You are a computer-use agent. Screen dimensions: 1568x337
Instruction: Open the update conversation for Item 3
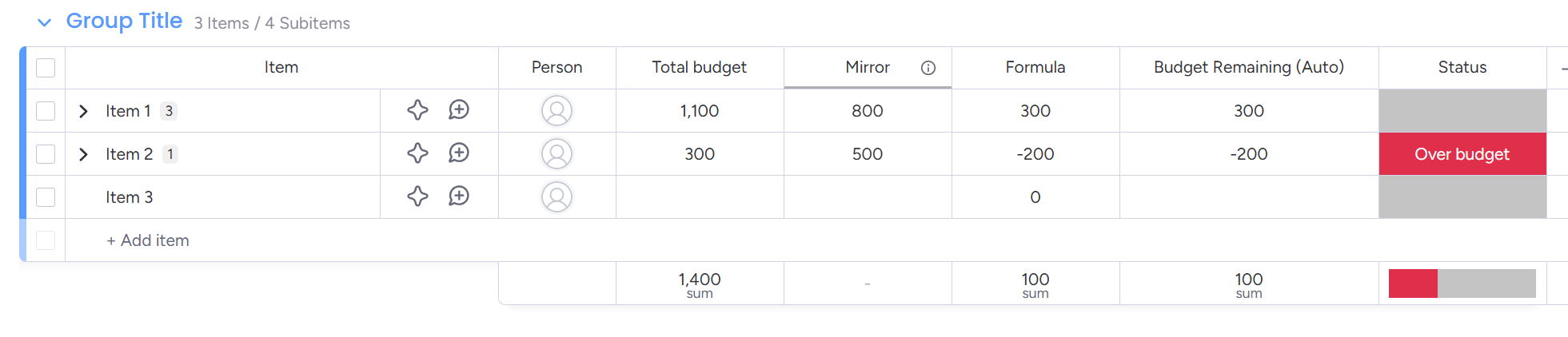pyautogui.click(x=459, y=196)
